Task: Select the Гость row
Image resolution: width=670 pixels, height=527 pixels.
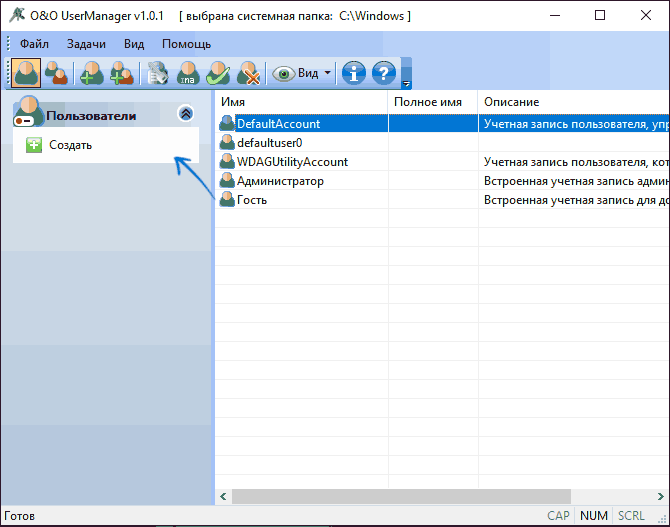Action: (442, 200)
